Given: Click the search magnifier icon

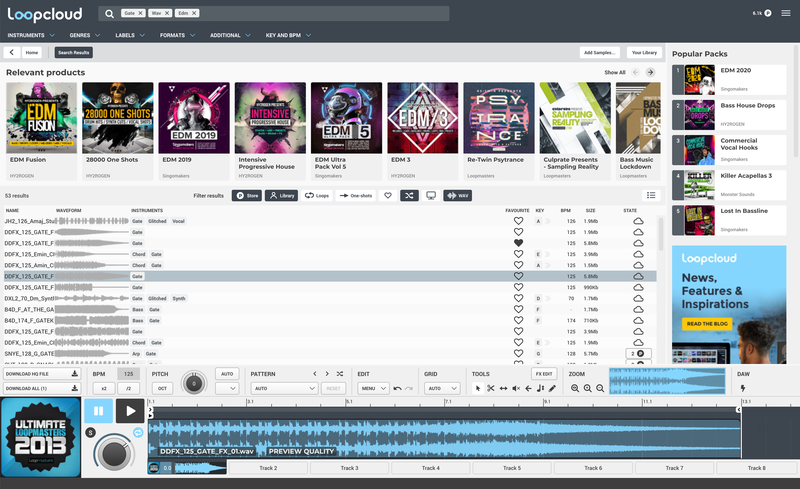Looking at the screenshot, I should pyautogui.click(x=109, y=14).
